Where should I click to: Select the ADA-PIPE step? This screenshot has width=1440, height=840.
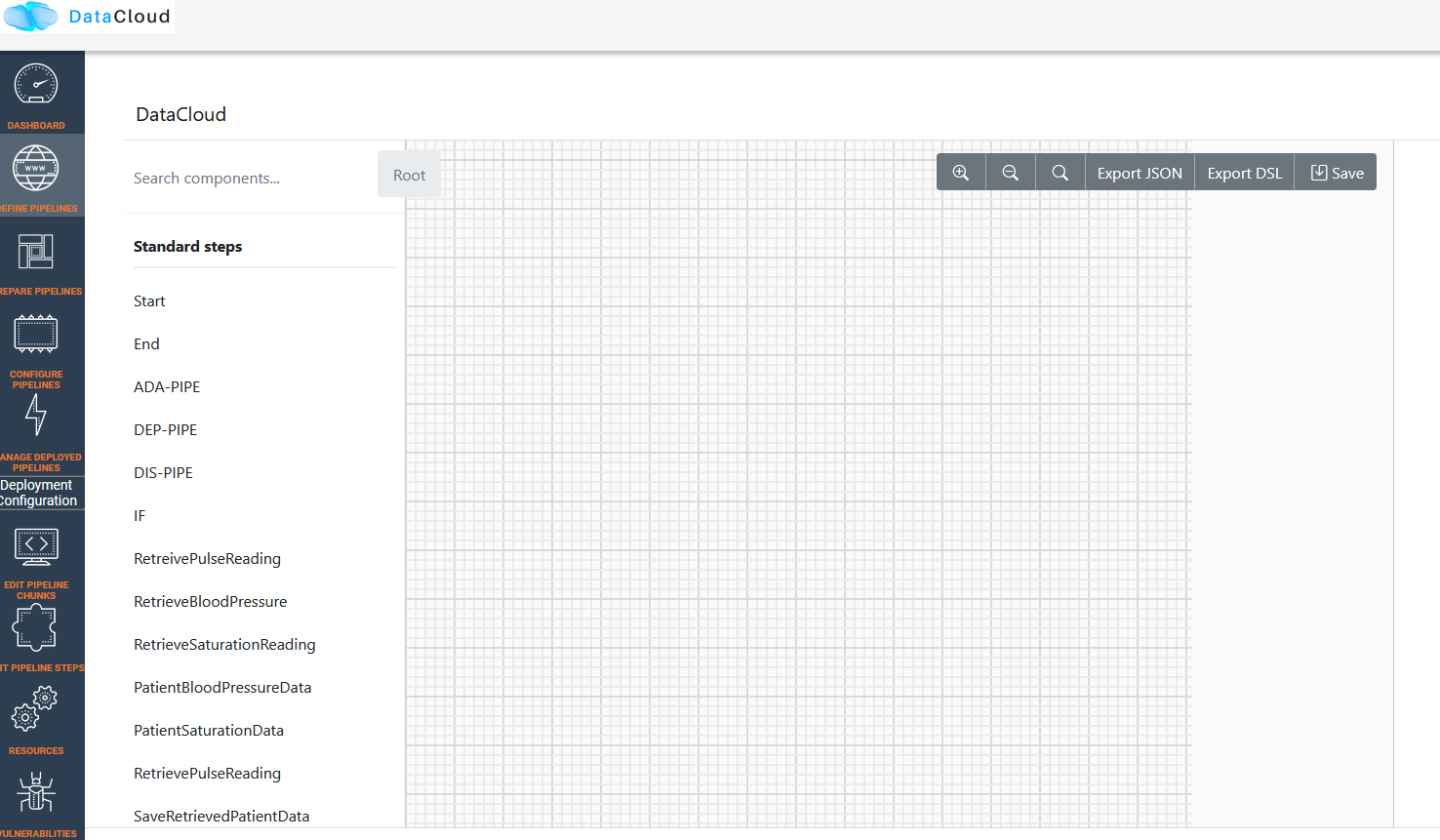pyautogui.click(x=167, y=386)
